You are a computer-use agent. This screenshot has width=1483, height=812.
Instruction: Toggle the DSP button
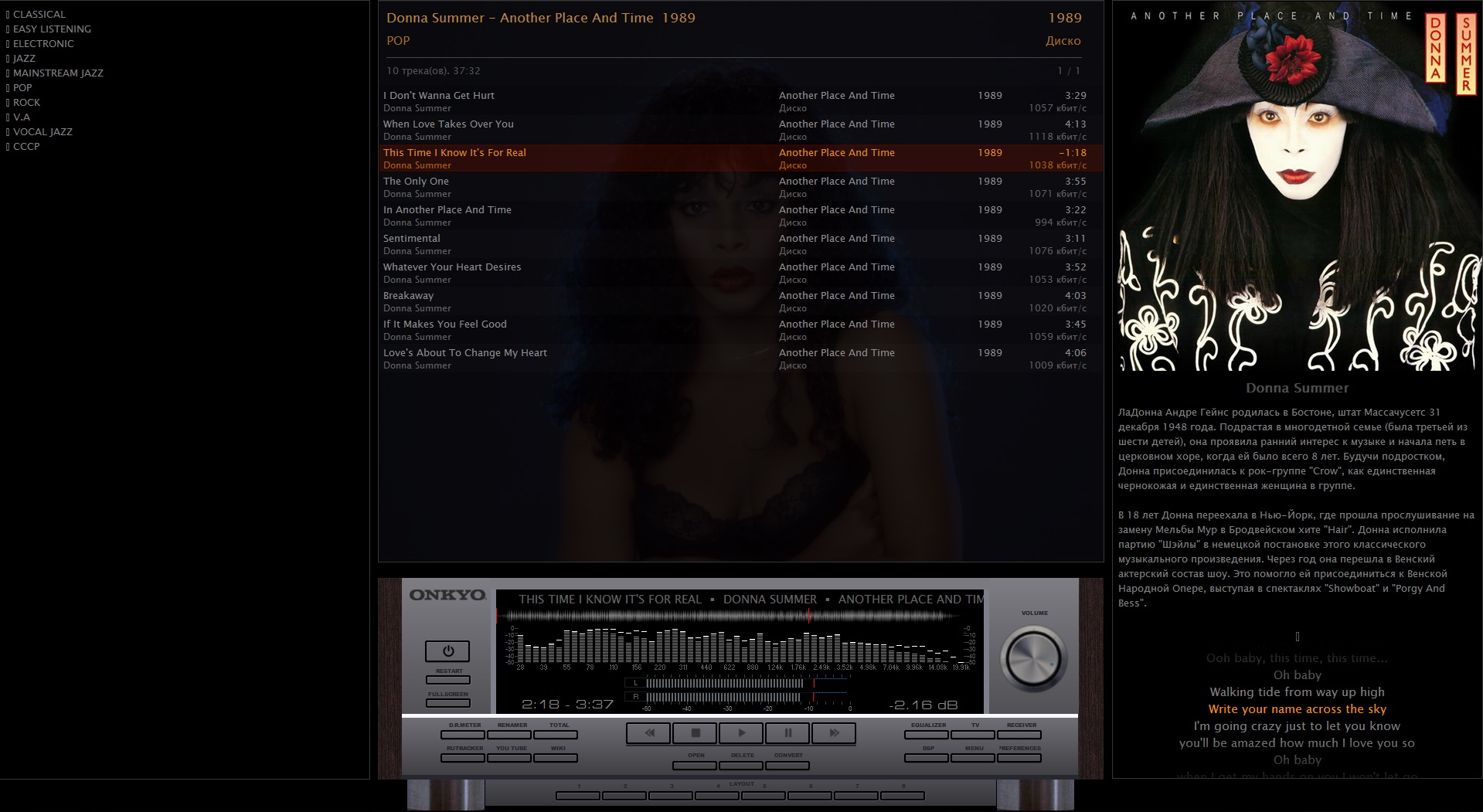click(x=927, y=758)
